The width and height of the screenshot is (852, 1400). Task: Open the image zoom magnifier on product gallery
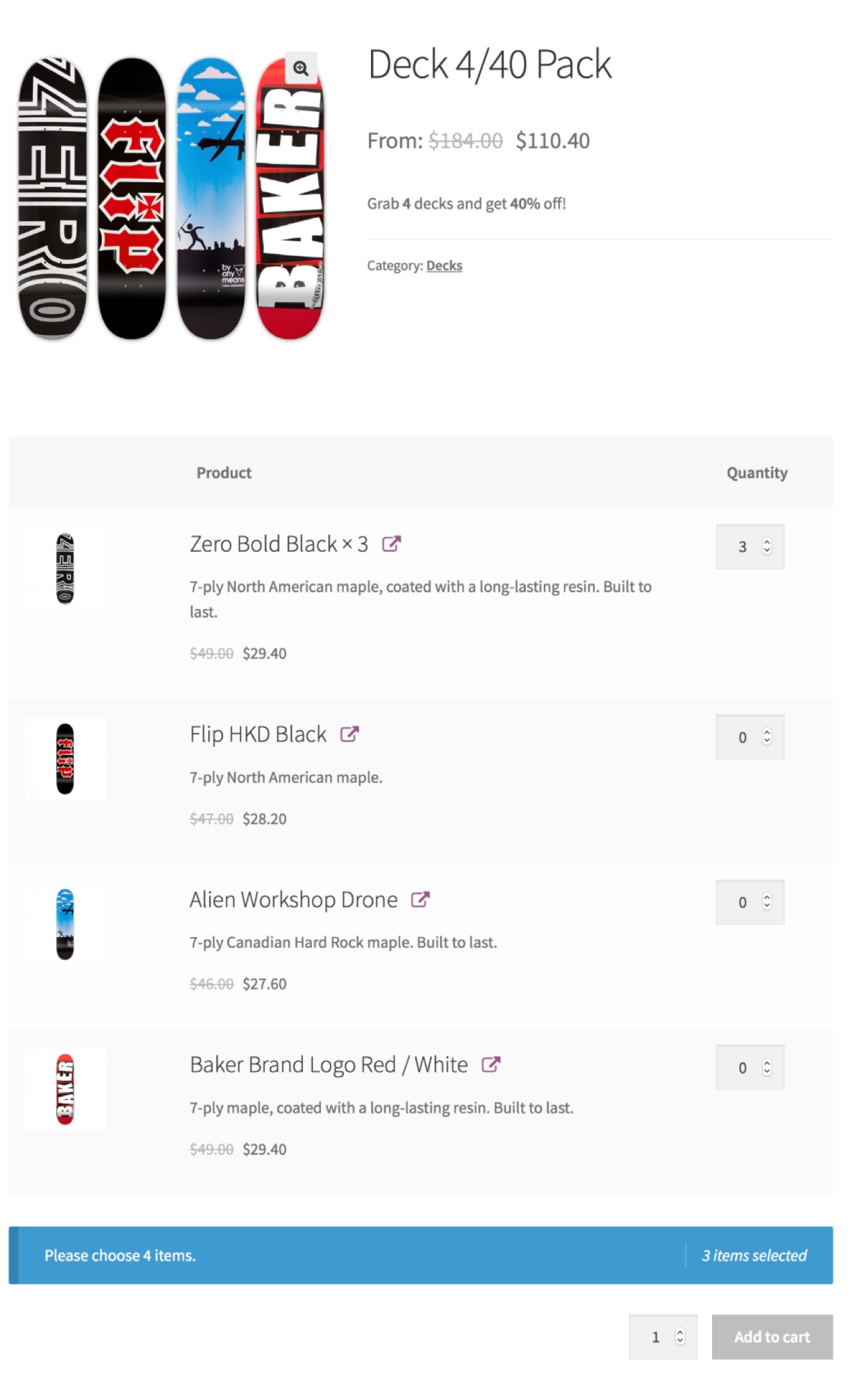(301, 68)
